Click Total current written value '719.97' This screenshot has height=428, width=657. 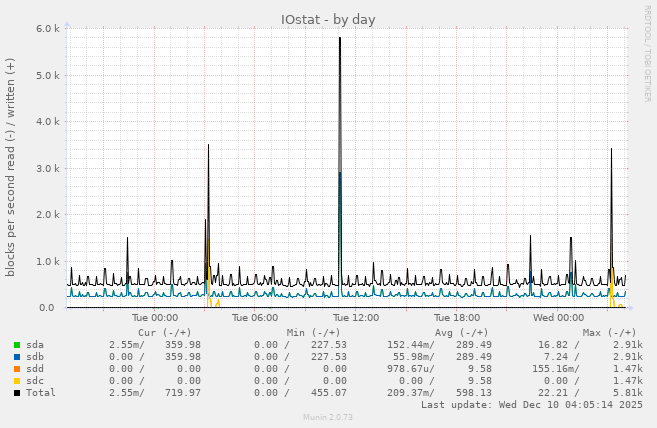[x=183, y=393]
